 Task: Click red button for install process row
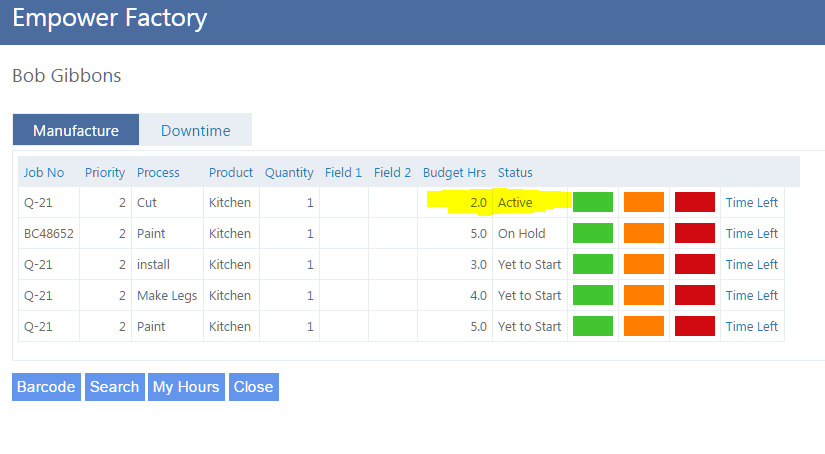click(x=694, y=264)
